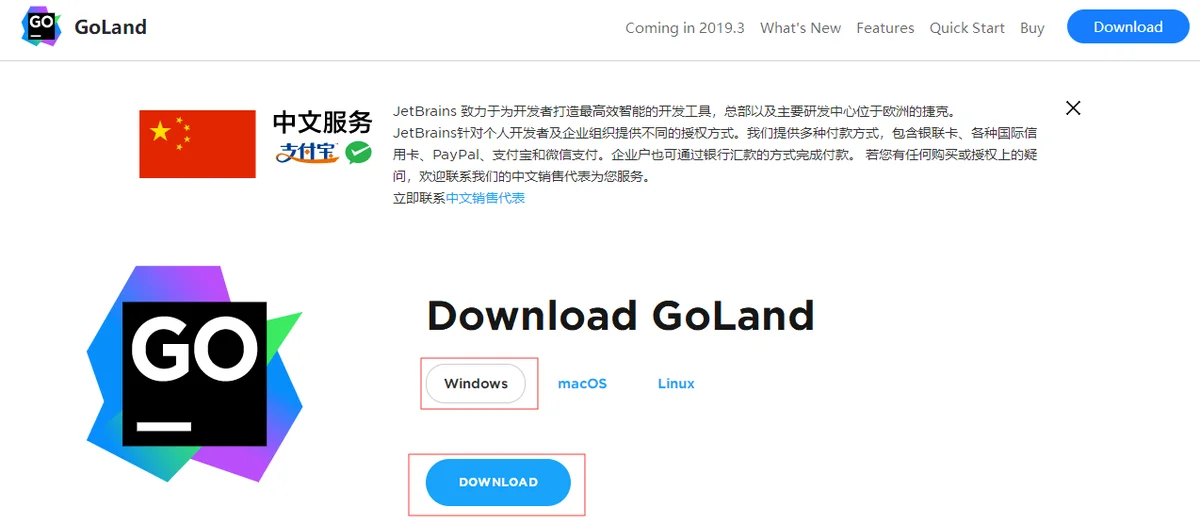1200x524 pixels.
Task: Click the WeChat Pay green icon
Action: click(x=358, y=152)
